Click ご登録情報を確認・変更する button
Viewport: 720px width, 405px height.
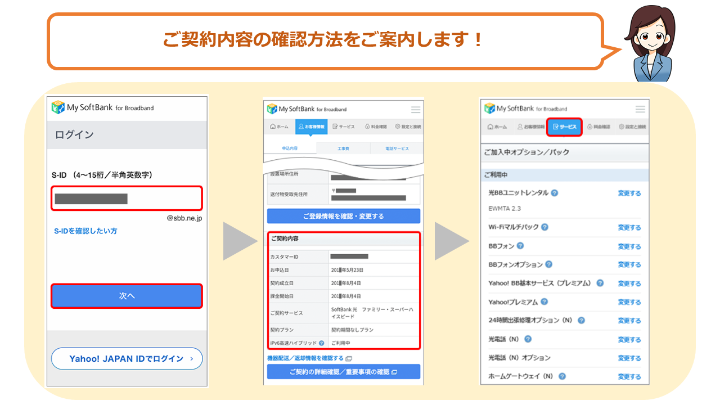[x=343, y=216]
